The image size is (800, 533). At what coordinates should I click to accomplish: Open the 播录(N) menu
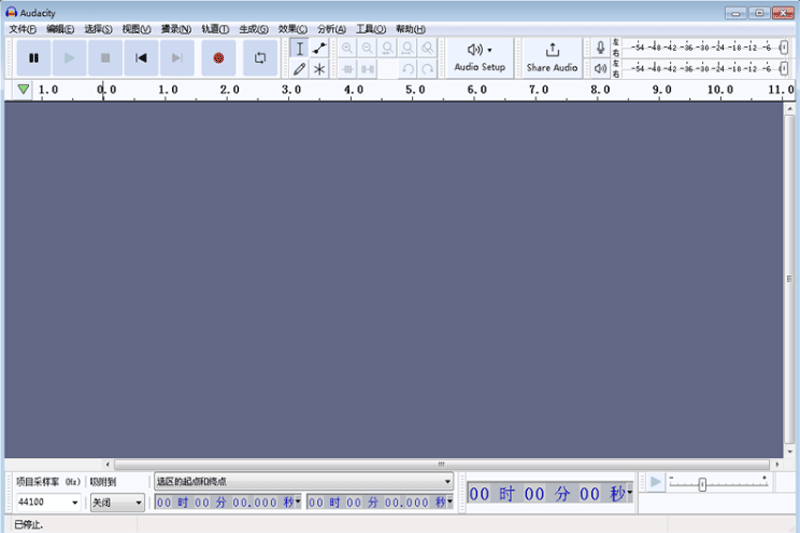point(176,29)
